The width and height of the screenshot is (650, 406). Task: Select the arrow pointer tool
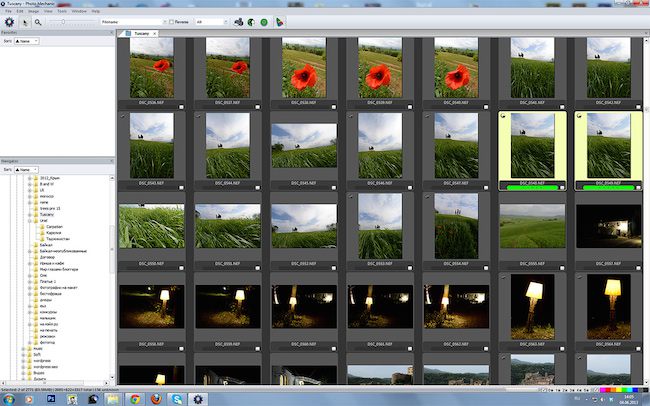pos(25,22)
